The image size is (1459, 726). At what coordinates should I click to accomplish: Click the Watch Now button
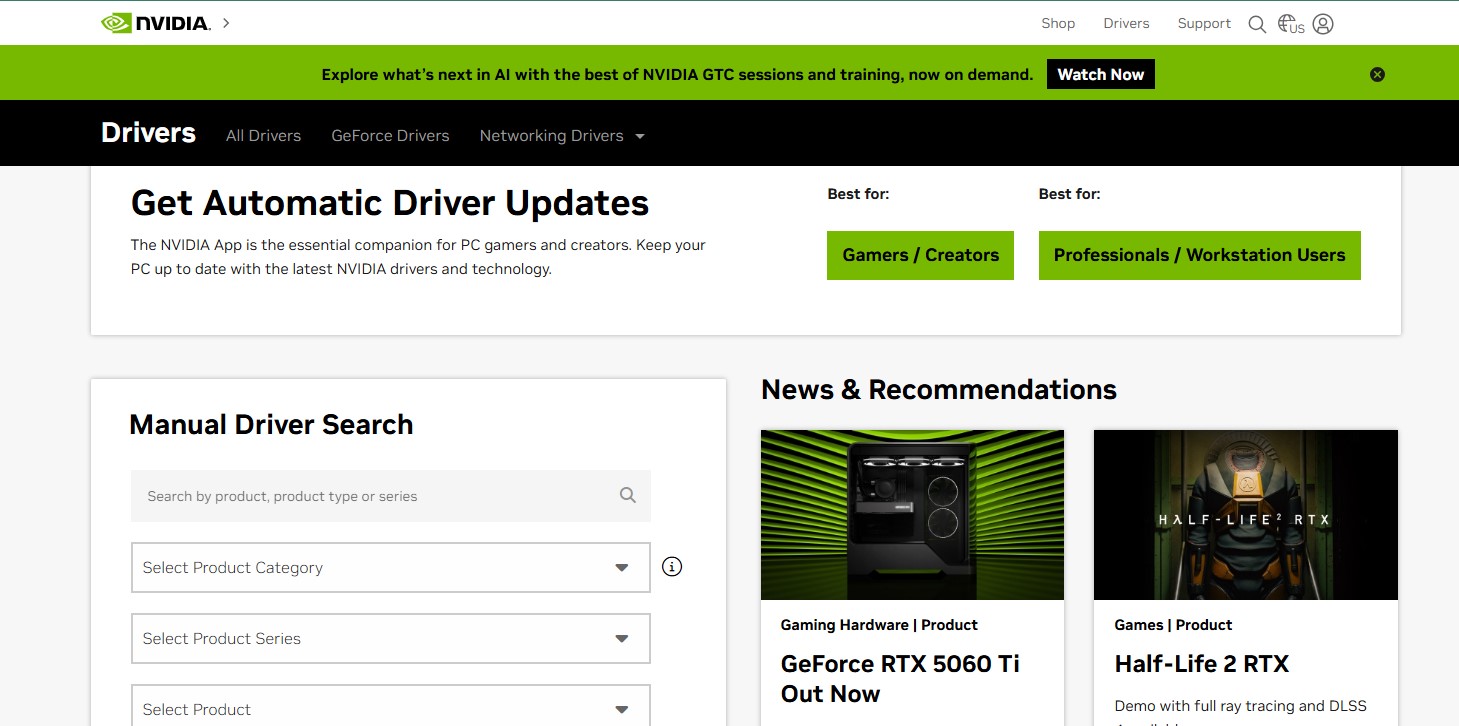pyautogui.click(x=1100, y=73)
